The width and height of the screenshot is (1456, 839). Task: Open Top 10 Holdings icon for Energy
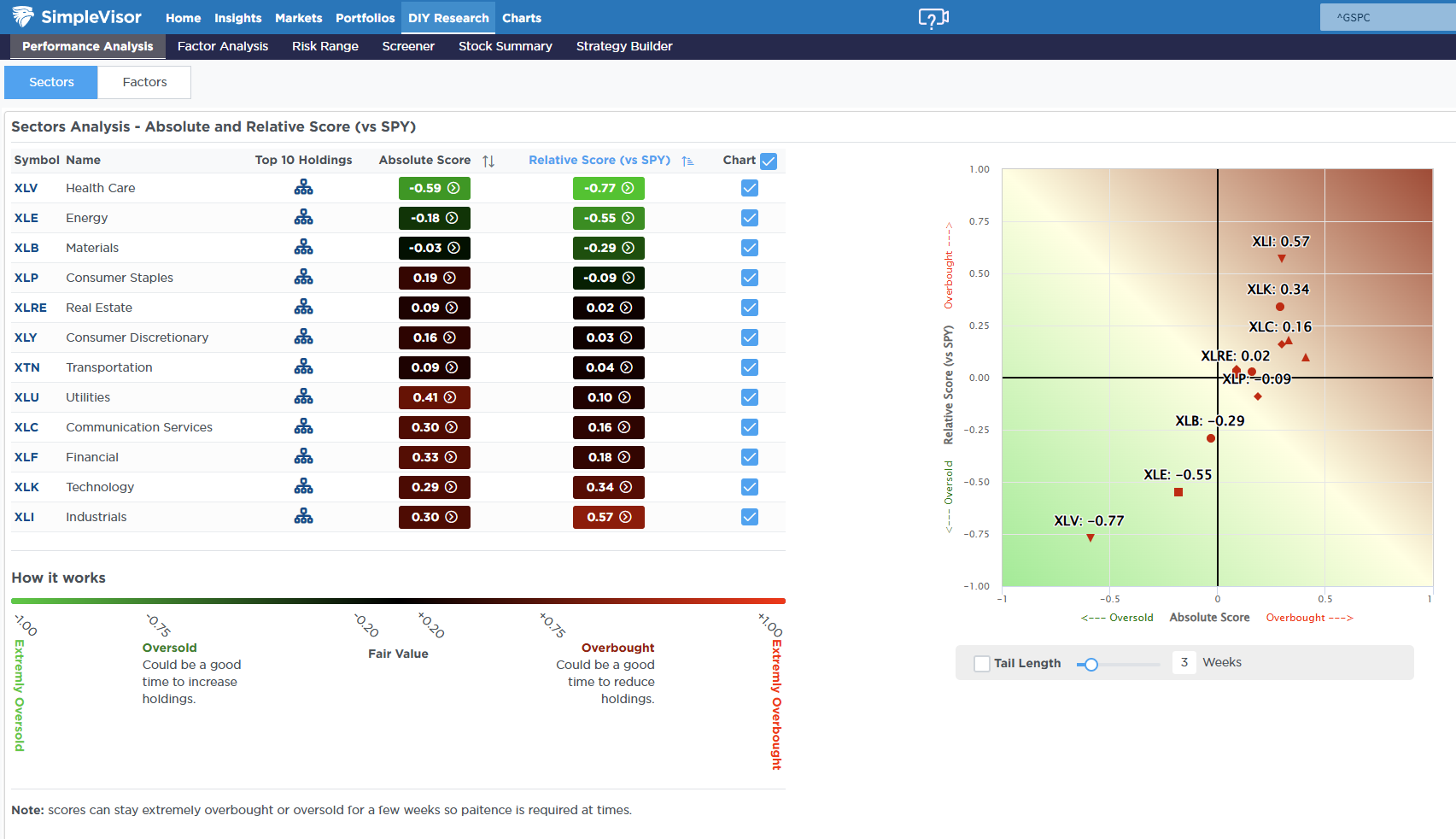303,218
